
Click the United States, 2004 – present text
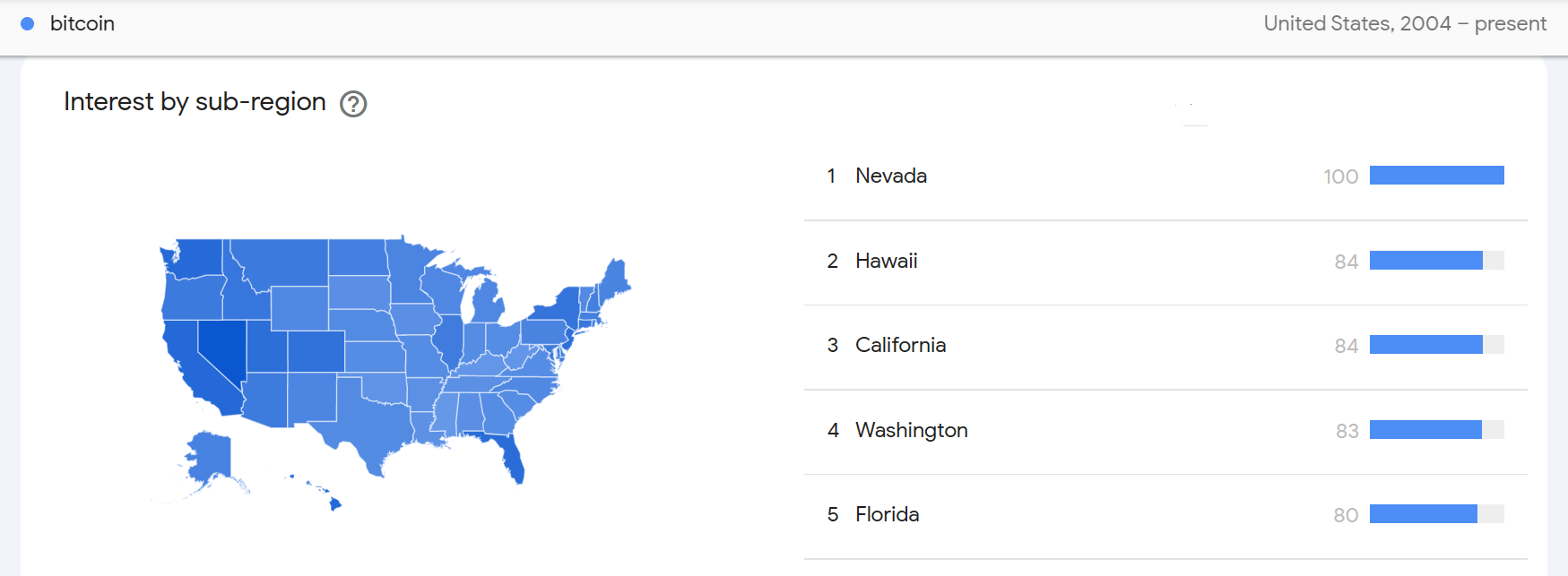(x=1404, y=24)
